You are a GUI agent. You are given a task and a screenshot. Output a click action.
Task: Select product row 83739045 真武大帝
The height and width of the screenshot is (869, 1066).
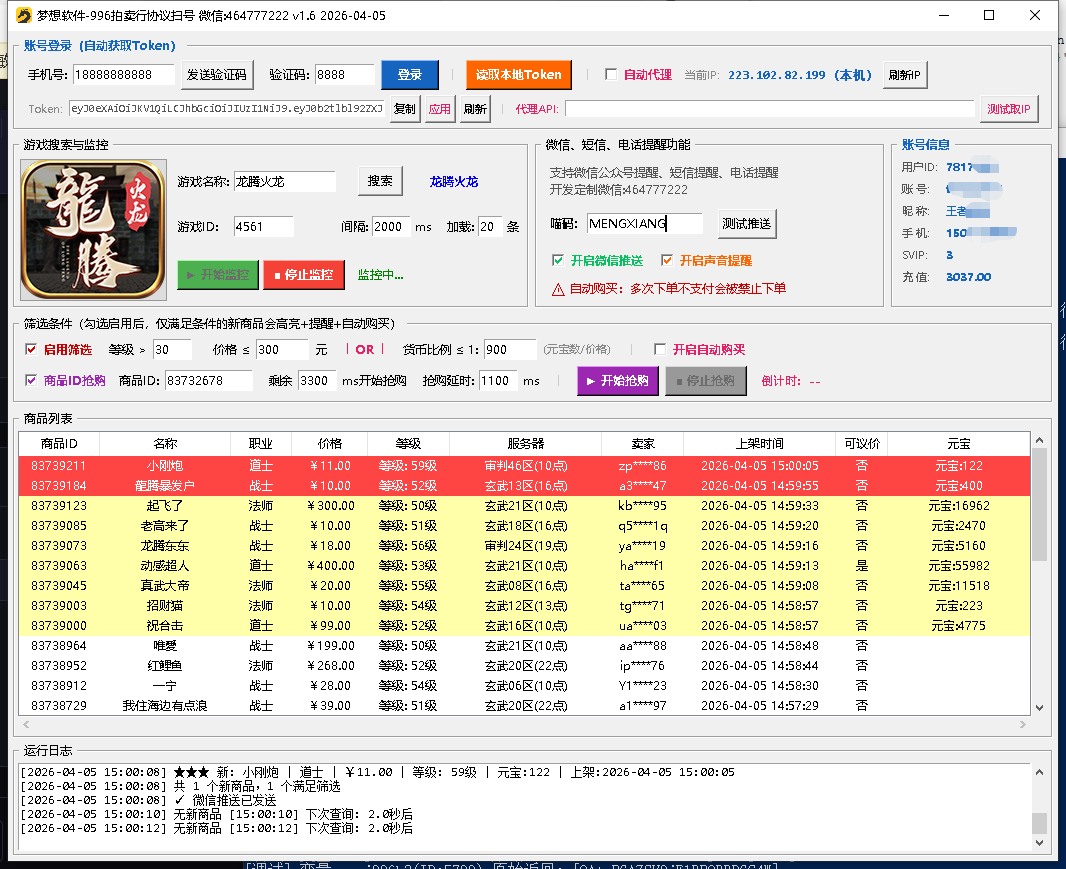click(524, 585)
